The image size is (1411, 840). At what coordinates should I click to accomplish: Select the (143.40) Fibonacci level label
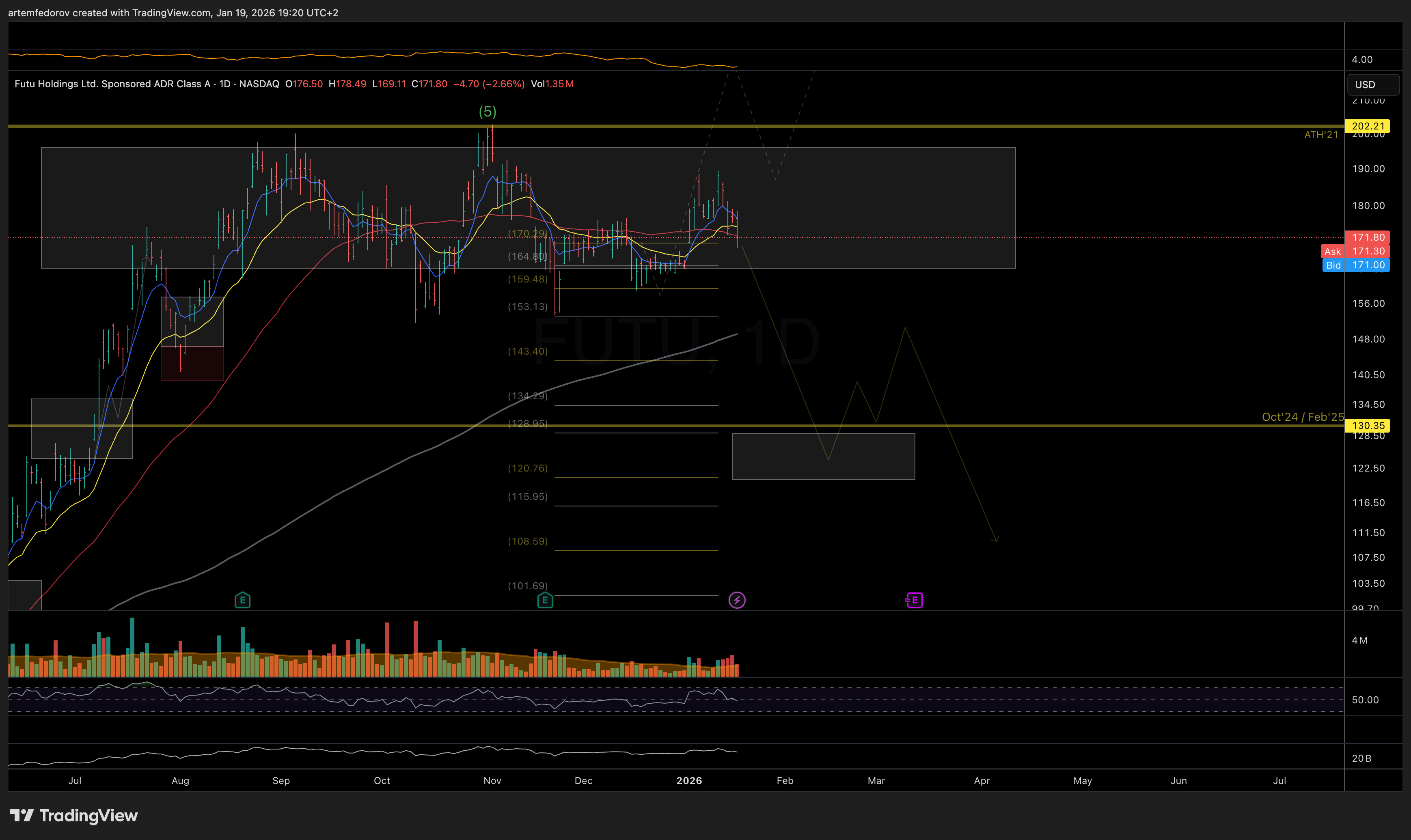[528, 351]
